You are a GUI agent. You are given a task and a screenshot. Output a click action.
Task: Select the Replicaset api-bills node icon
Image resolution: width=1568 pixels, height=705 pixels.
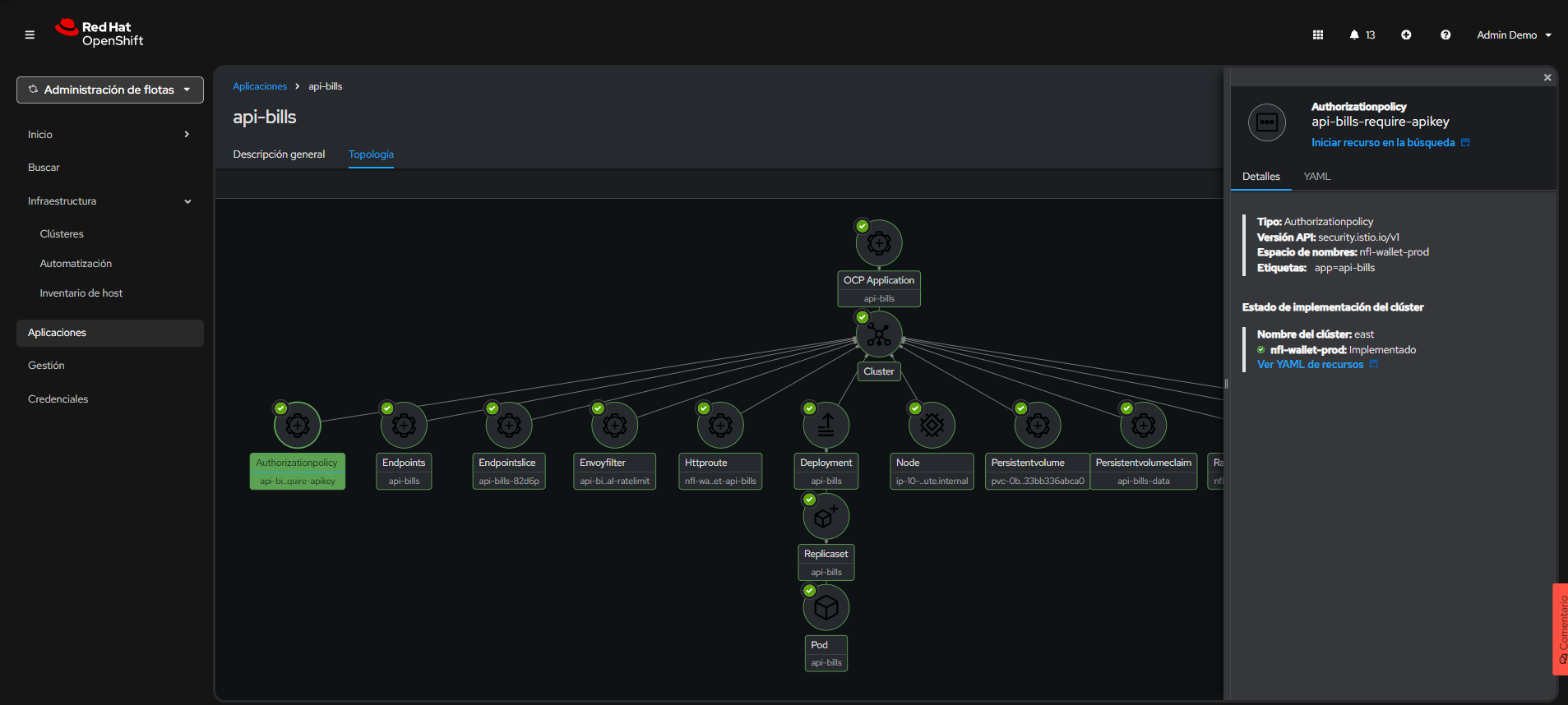click(x=826, y=517)
